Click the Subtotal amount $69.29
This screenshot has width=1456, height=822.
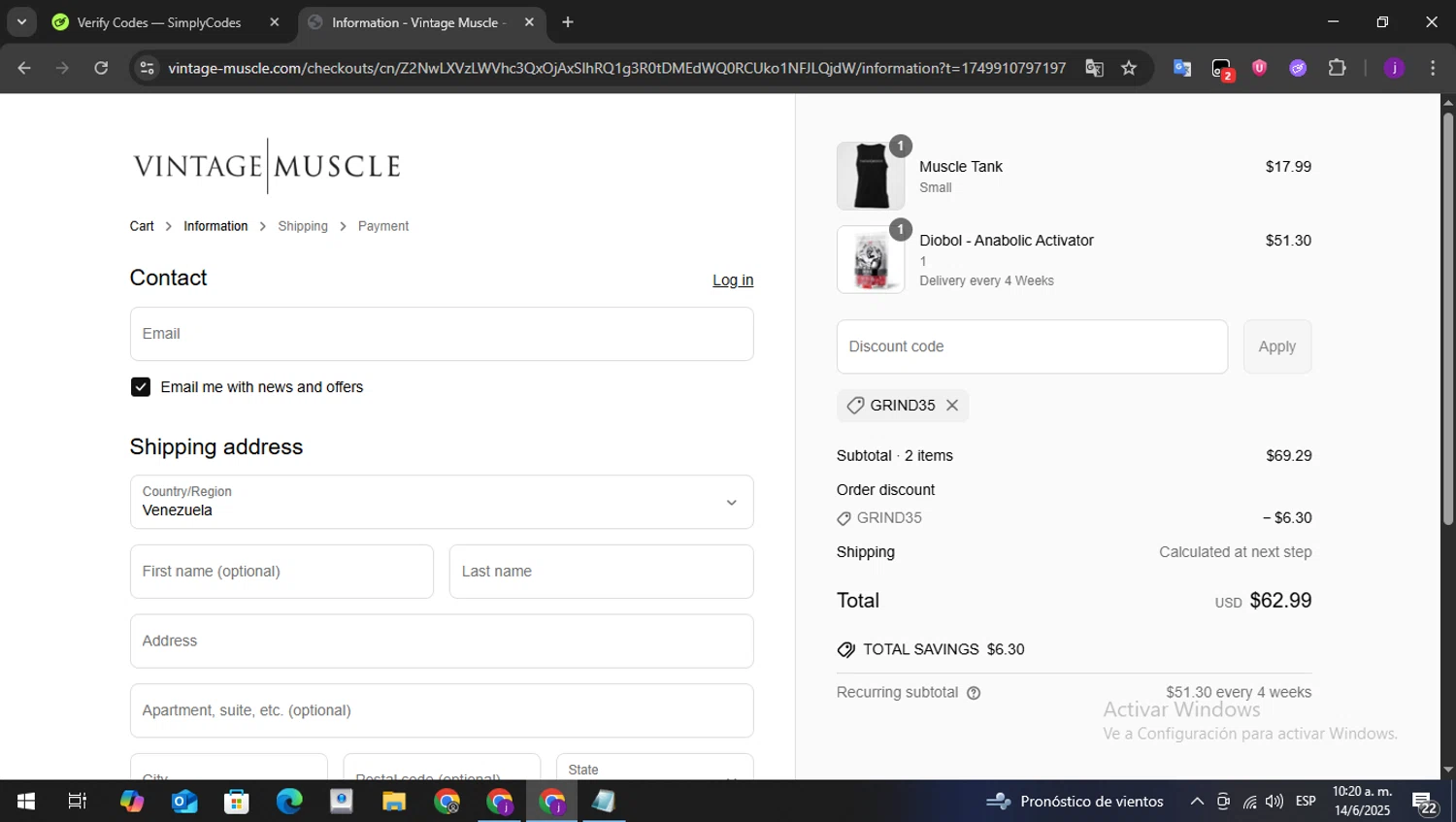click(x=1289, y=456)
